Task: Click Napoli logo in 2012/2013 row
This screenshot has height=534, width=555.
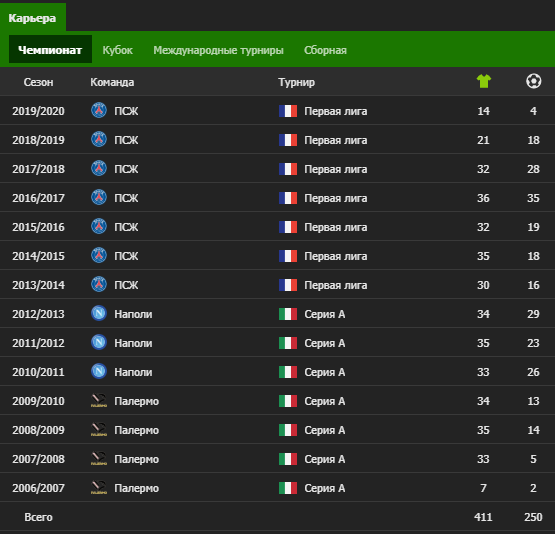Action: pos(99,314)
